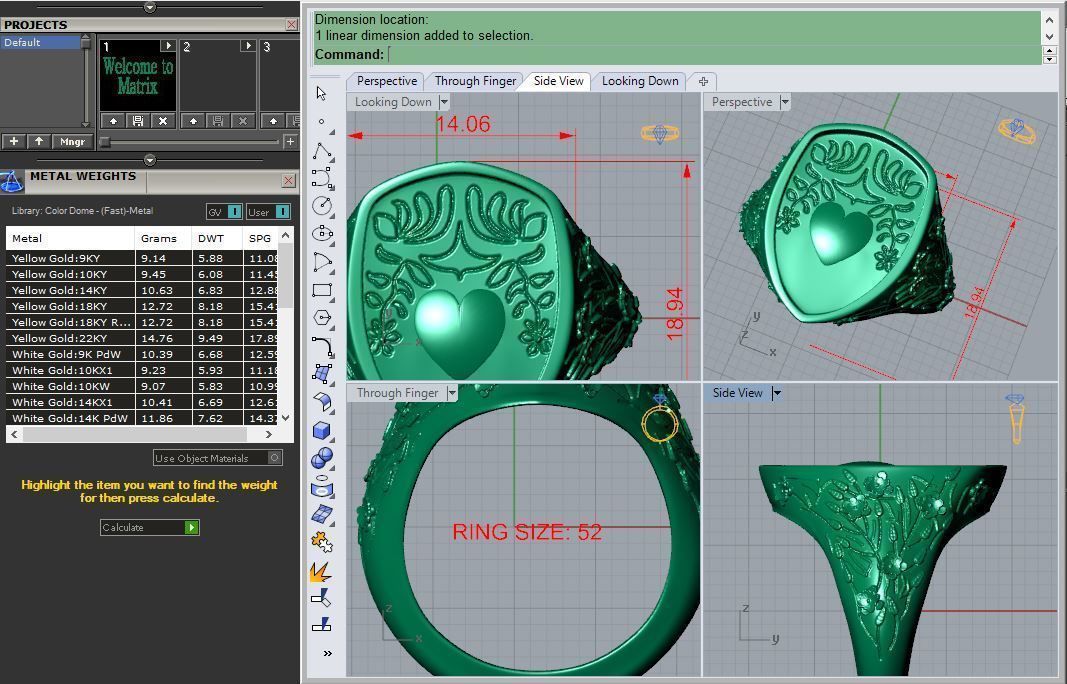Open Side View viewport dropdown arrow
The height and width of the screenshot is (684, 1067).
coord(776,393)
